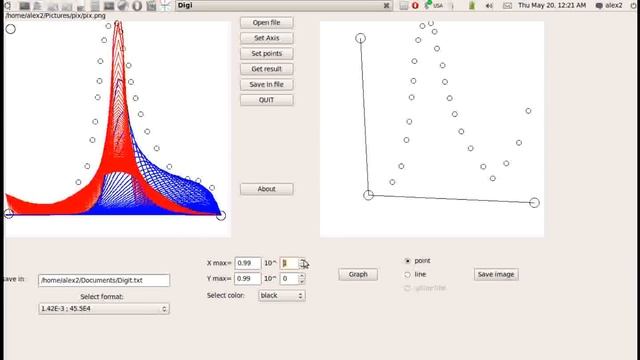Click the top axis circle on result graph
The image size is (640, 360).
[360, 38]
